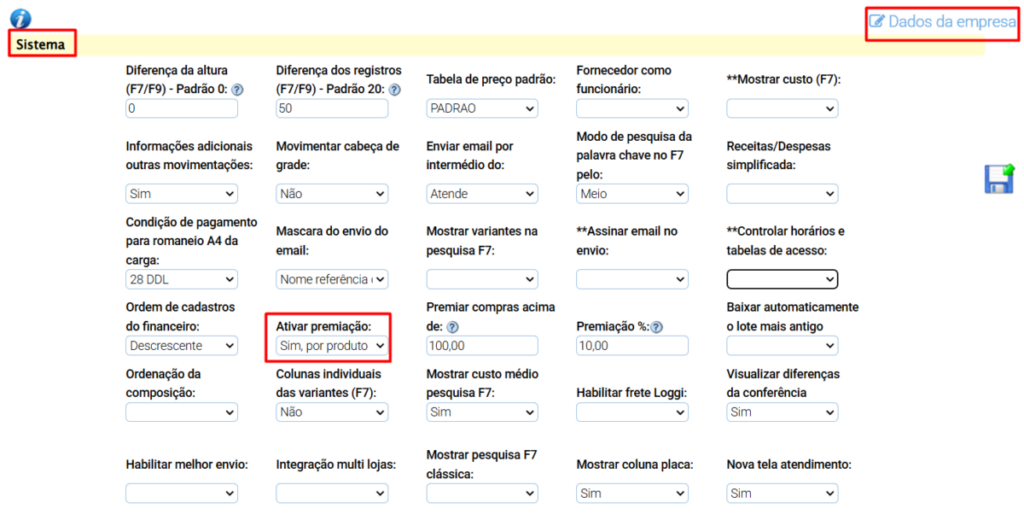Click Premiação % field showing 10,00
This screenshot has width=1024, height=526.
(632, 346)
